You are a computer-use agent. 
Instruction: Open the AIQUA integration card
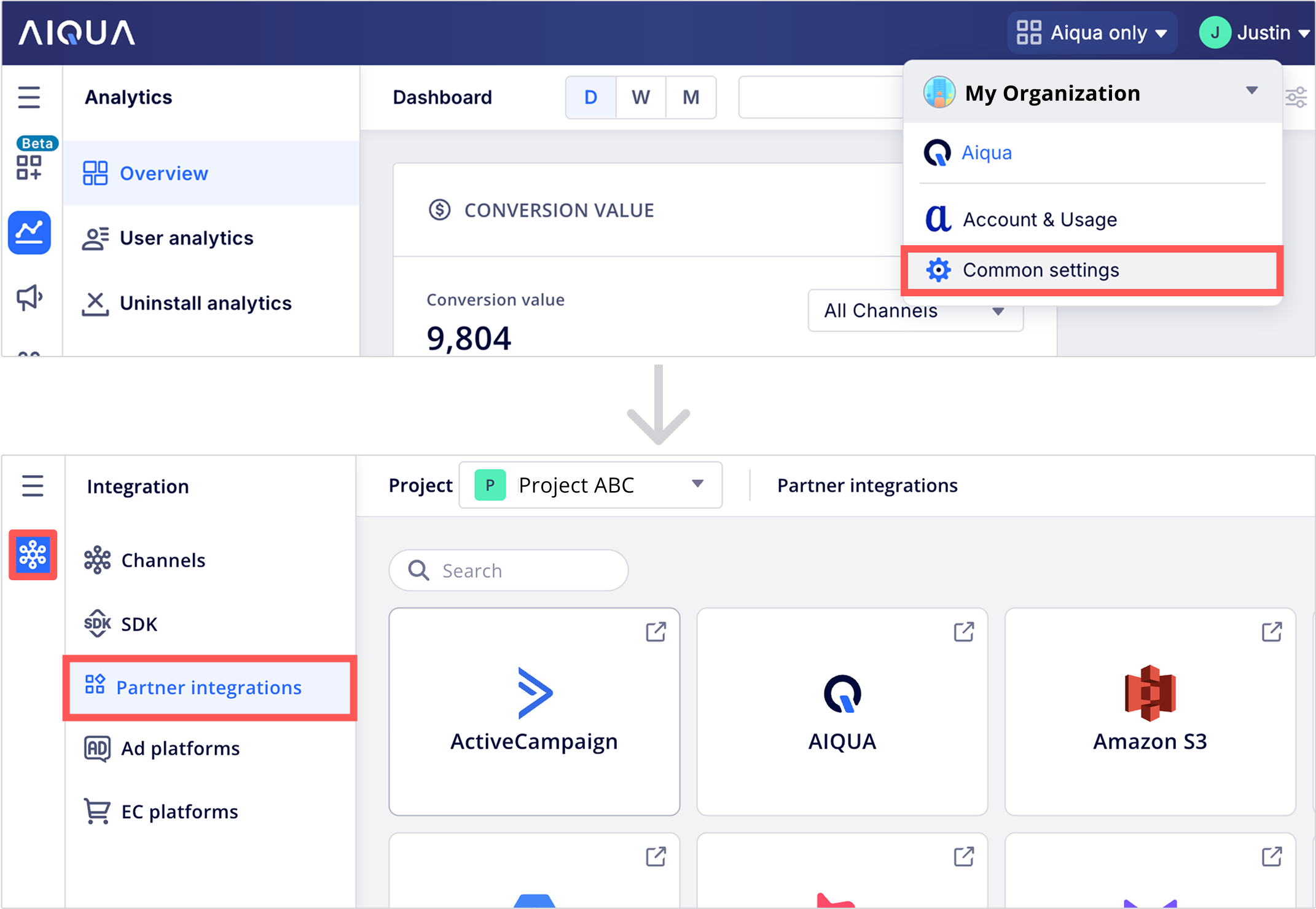pos(842,712)
